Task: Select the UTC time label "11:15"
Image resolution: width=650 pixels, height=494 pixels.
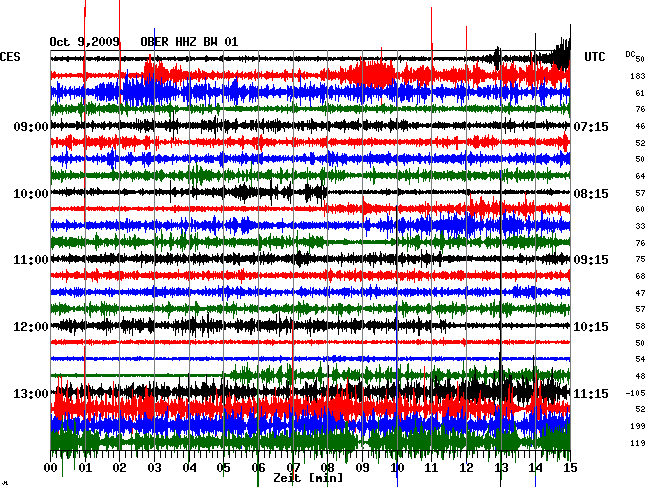Action: [591, 393]
